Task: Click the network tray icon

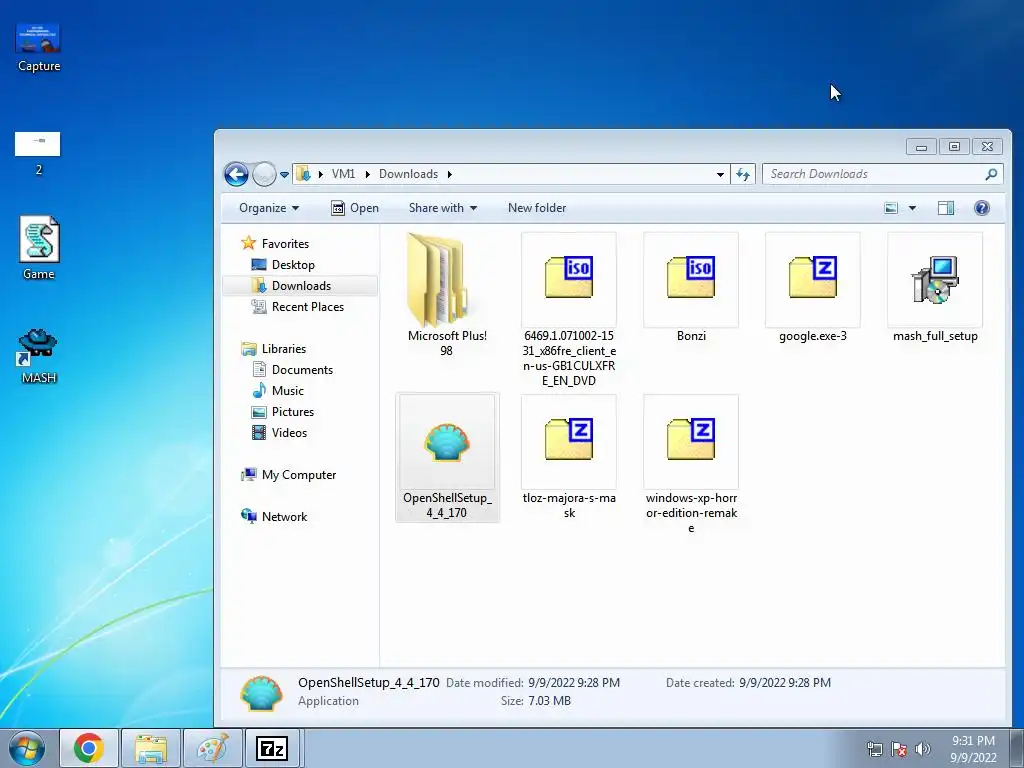Action: tap(874, 749)
